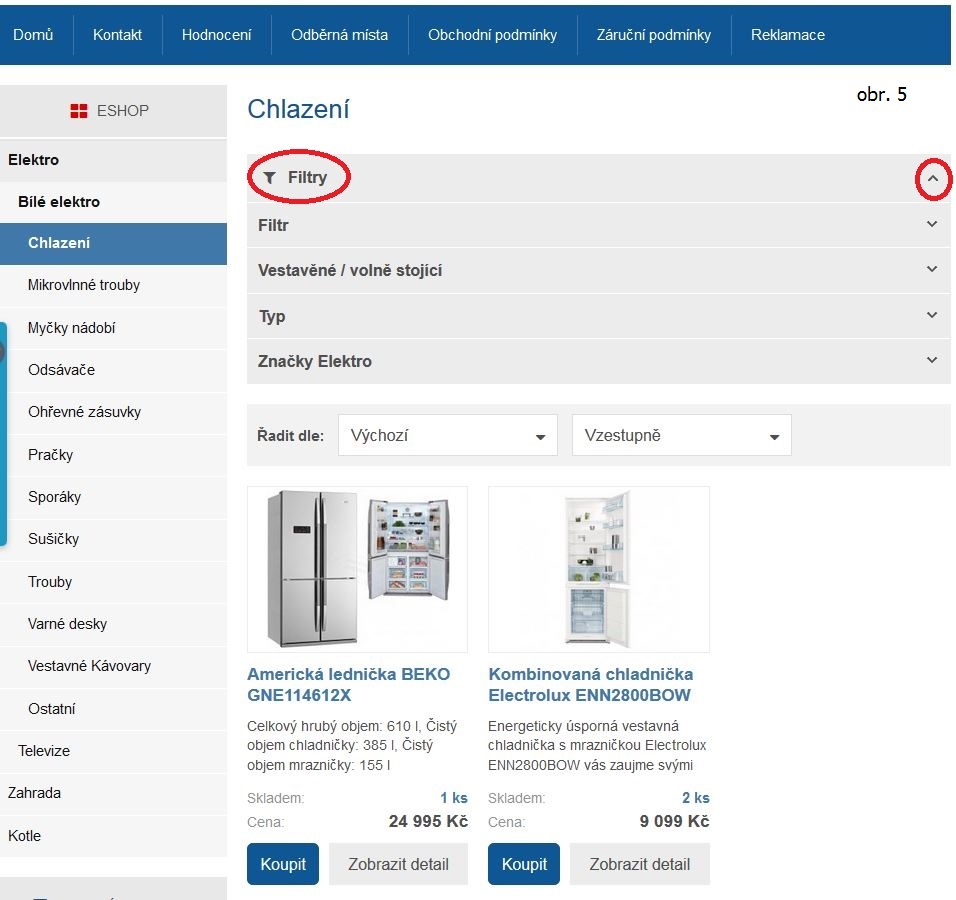Screen dimensions: 956x900
Task: Open Americká lednička BEKO GNE114612X title link
Action: pos(349,685)
